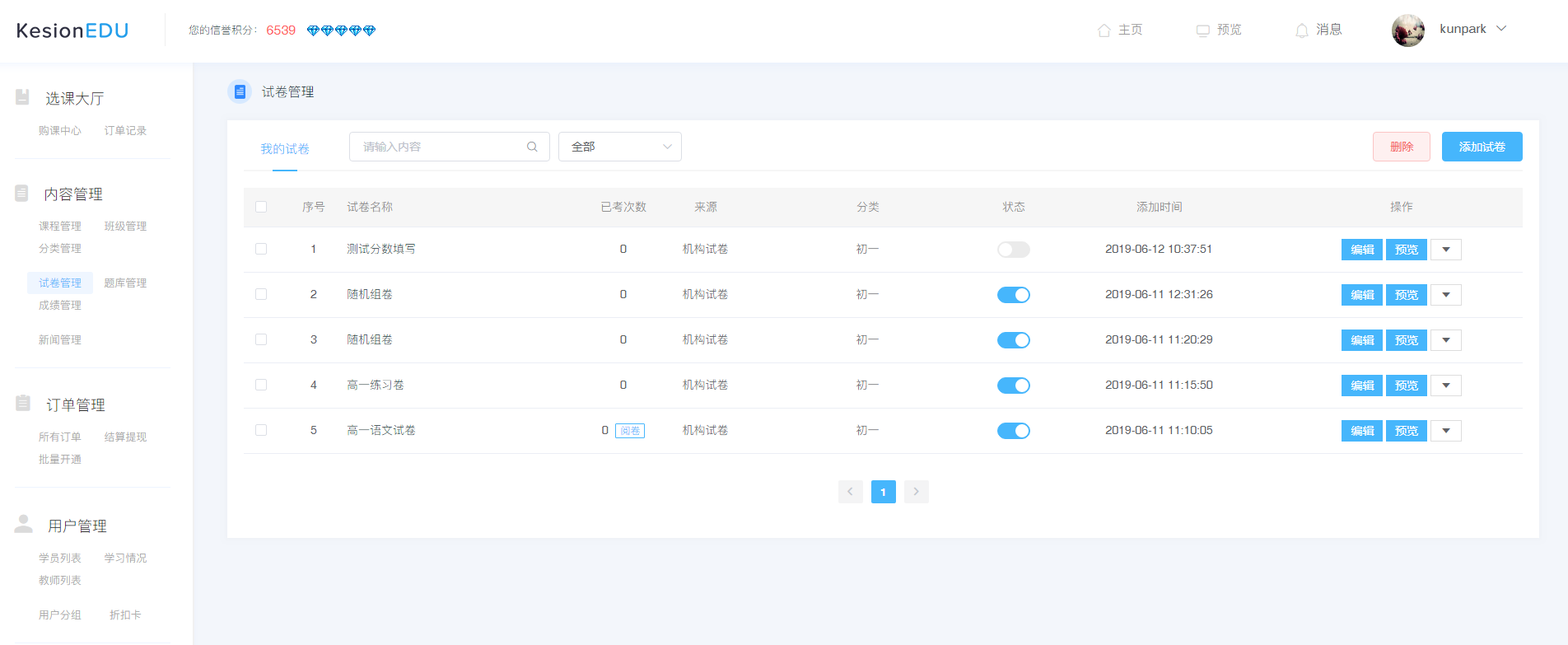The image size is (1568, 645).
Task: Expand more actions dropdown for 测试分数填写
Action: pyautogui.click(x=1445, y=250)
